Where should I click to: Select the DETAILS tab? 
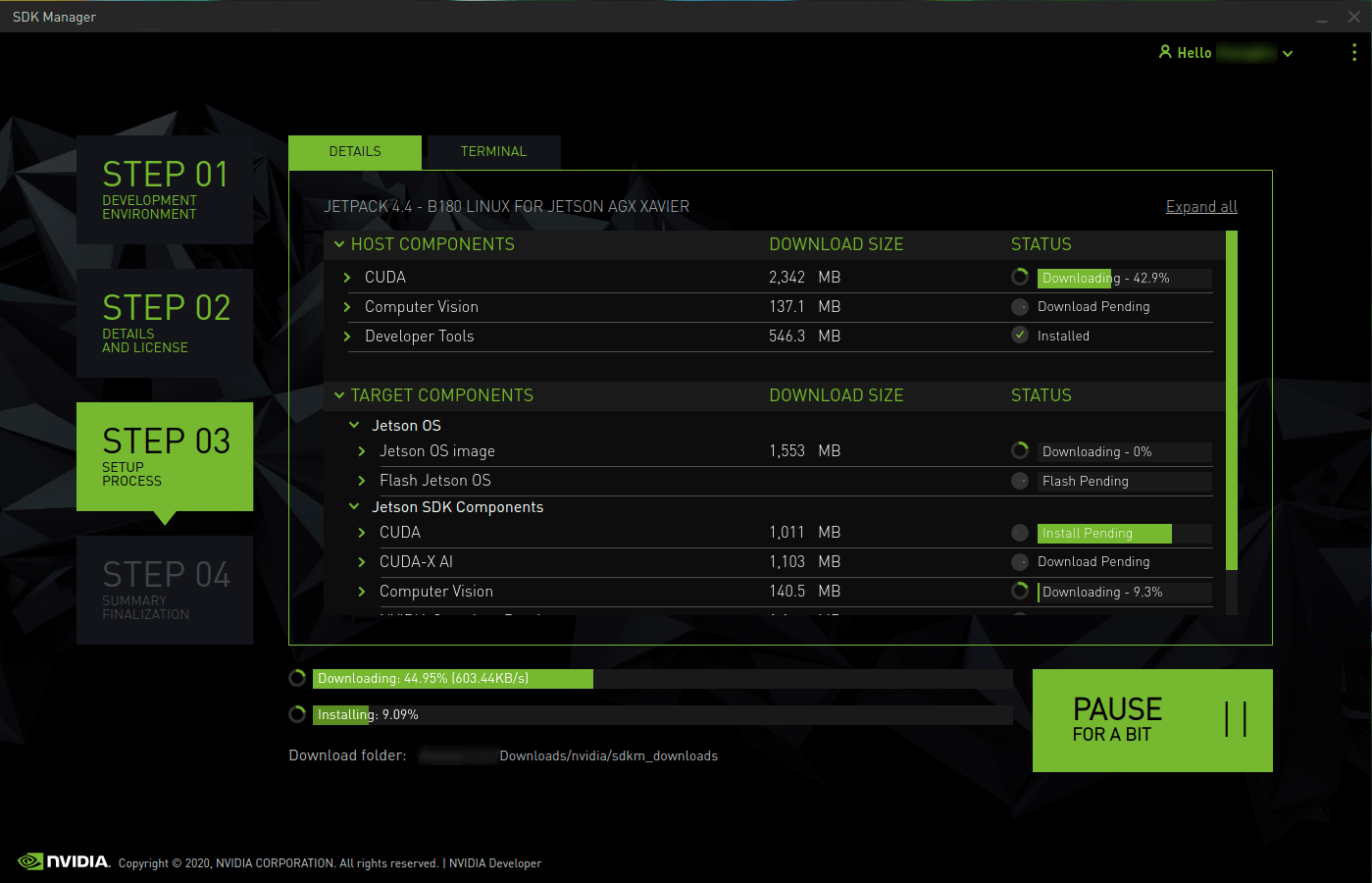[x=355, y=152]
